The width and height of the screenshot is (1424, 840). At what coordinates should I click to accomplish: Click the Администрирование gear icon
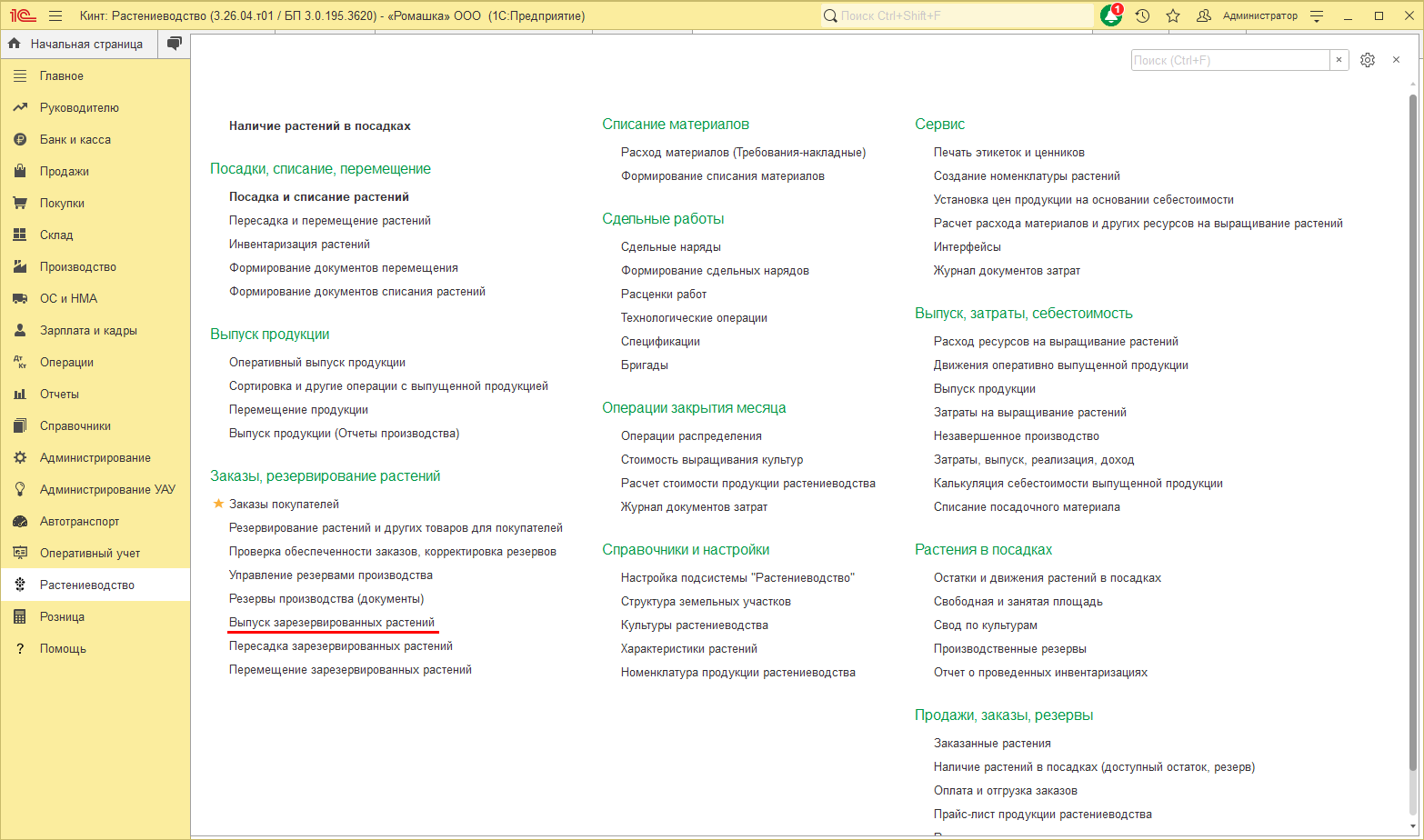point(20,458)
